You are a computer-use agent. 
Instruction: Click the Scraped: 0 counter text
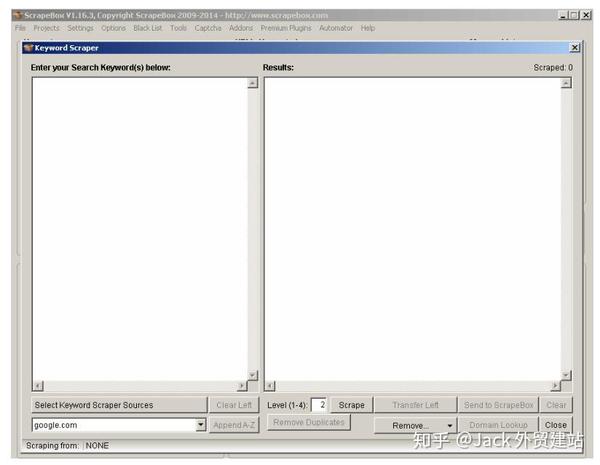tap(553, 67)
